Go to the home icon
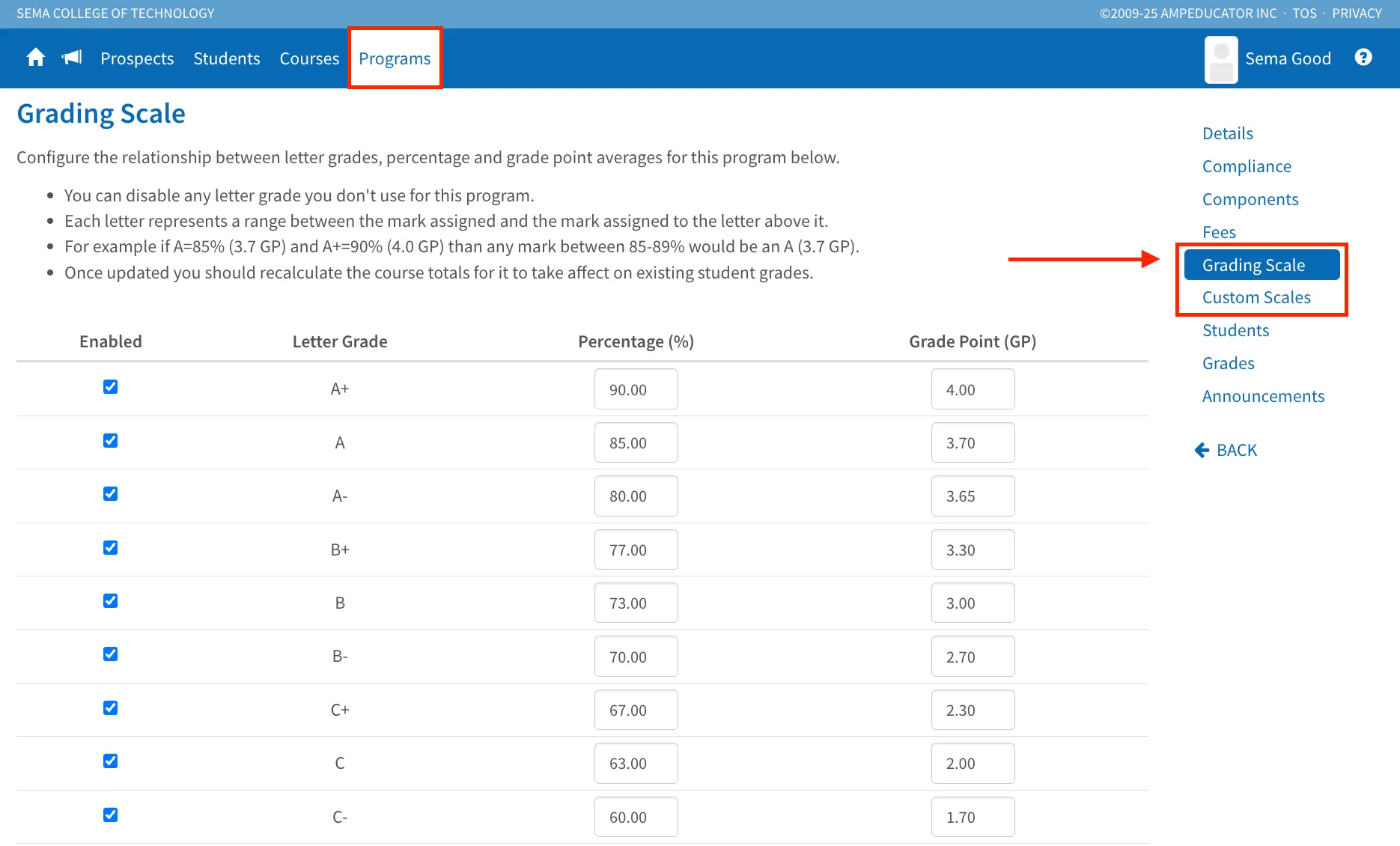 tap(35, 58)
